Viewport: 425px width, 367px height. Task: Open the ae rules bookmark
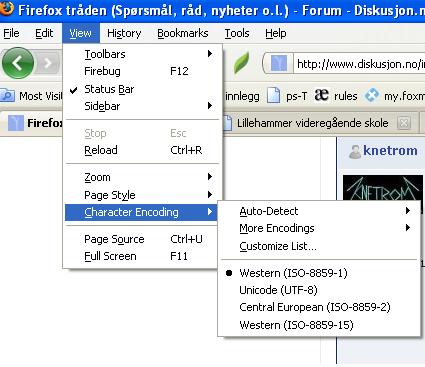(x=336, y=96)
